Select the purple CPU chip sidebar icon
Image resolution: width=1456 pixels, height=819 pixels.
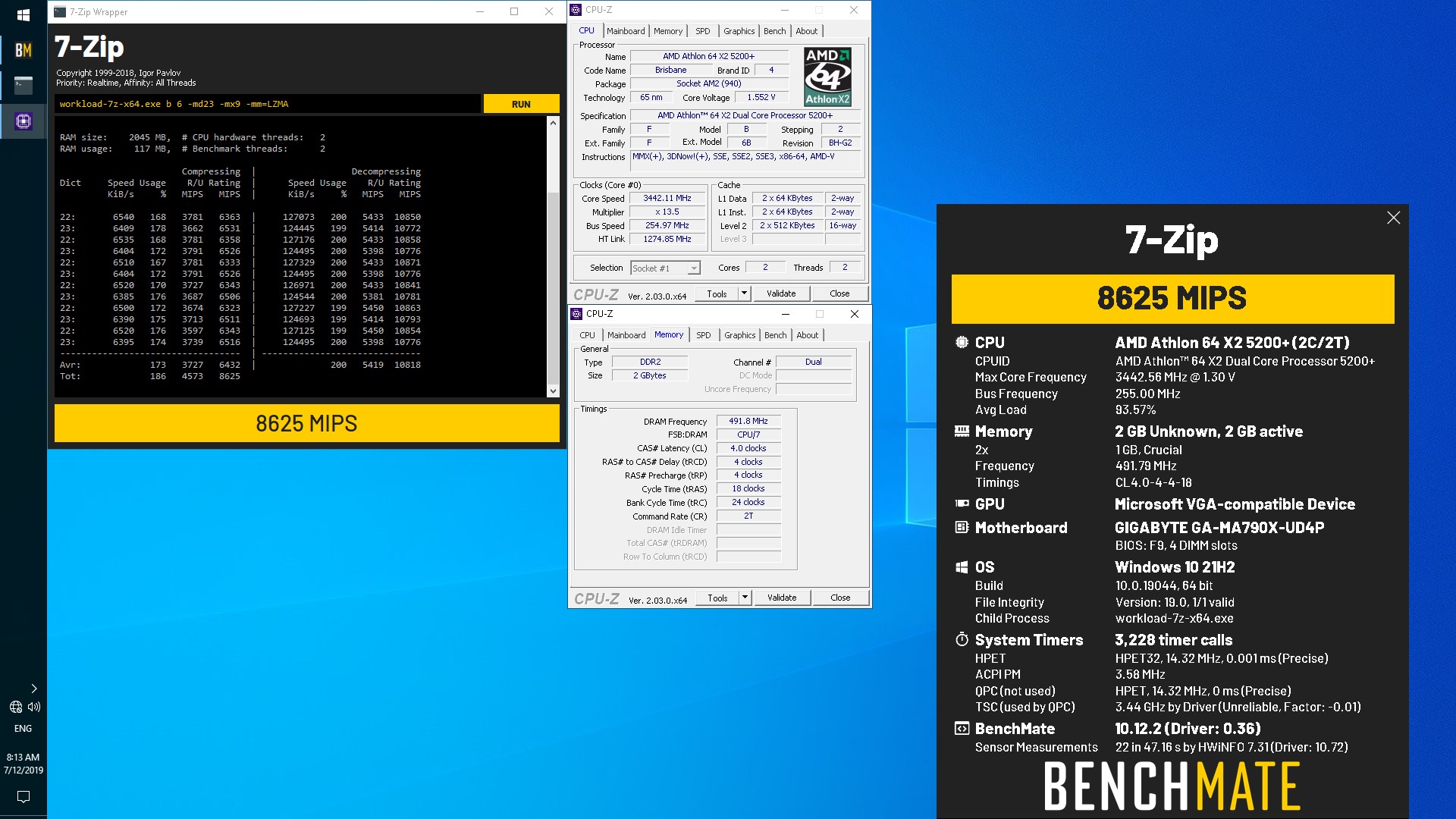[24, 121]
